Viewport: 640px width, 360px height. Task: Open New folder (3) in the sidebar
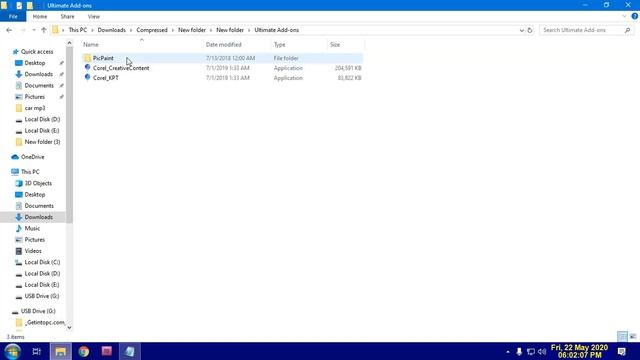[x=42, y=142]
